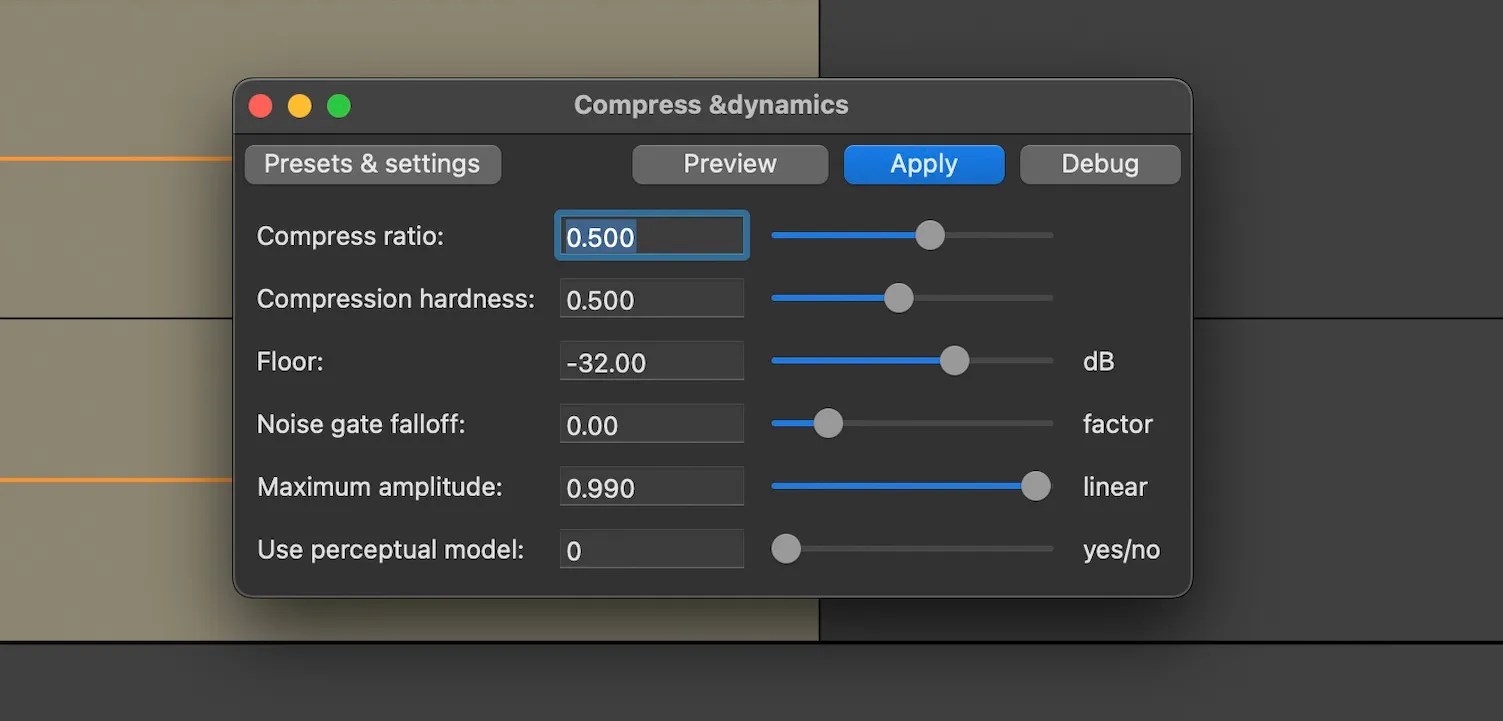Click the Preview button
The width and height of the screenshot is (1503, 721).
tap(729, 163)
